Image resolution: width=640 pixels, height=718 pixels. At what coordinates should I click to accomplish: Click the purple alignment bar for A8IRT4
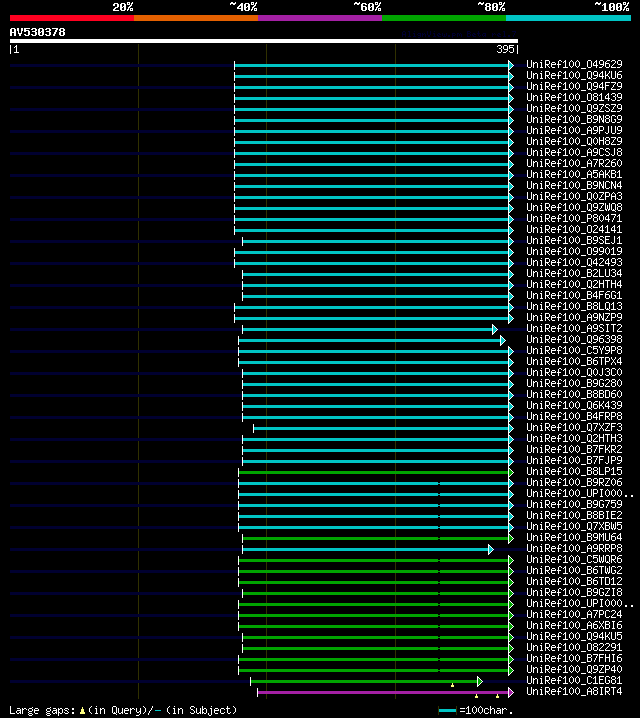click(385, 692)
